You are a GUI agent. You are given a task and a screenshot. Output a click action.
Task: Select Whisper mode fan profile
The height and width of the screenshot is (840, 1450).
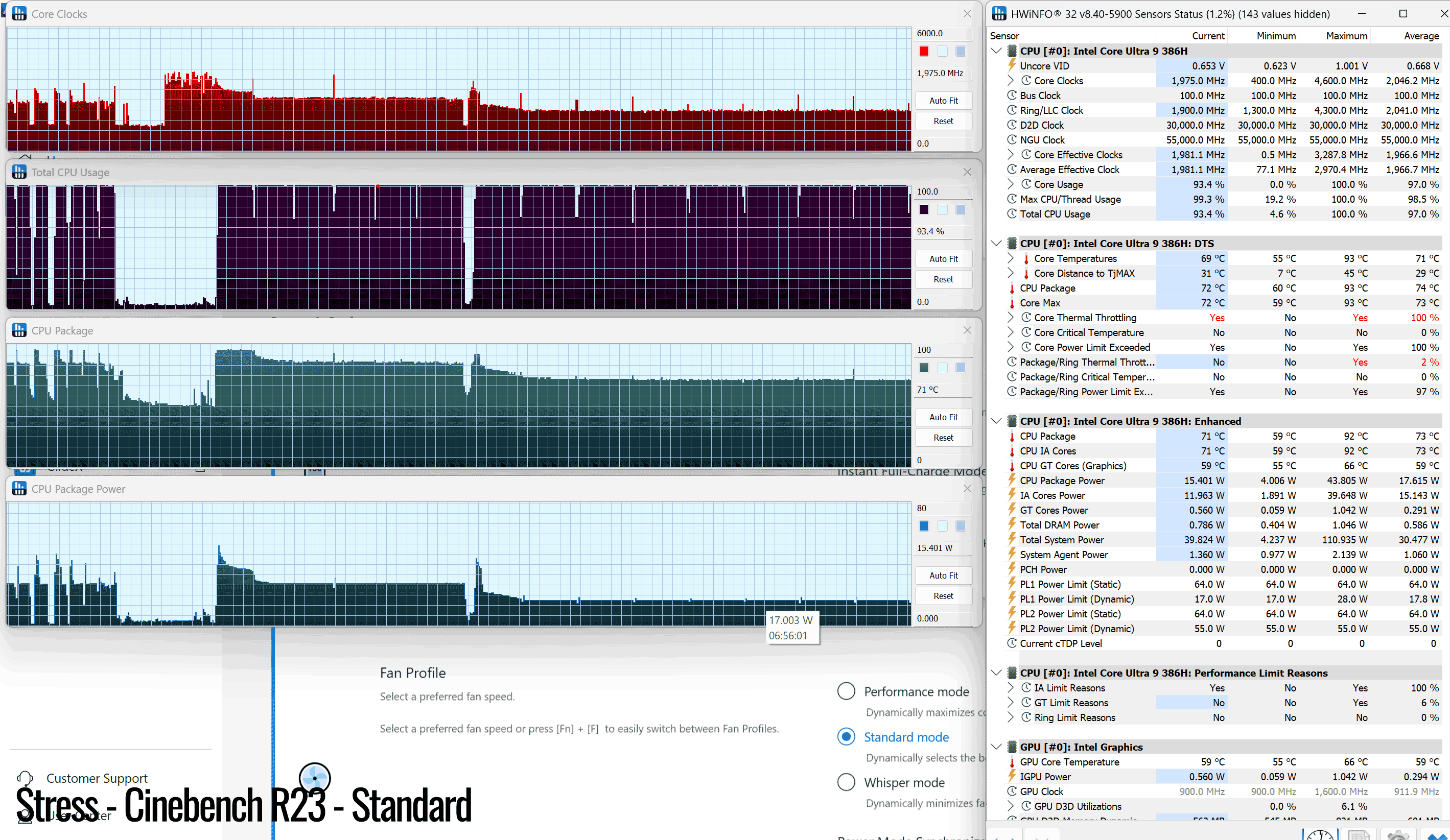click(846, 782)
